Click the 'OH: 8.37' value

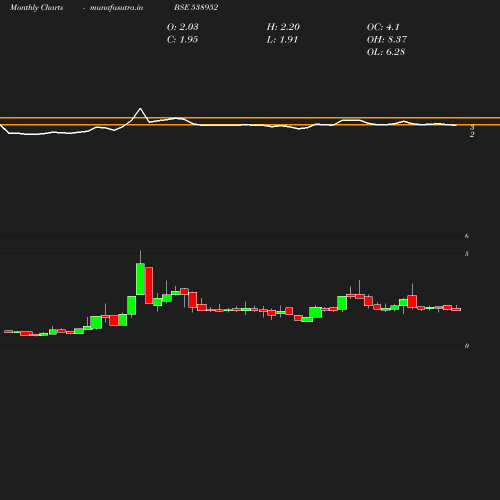(x=387, y=39)
